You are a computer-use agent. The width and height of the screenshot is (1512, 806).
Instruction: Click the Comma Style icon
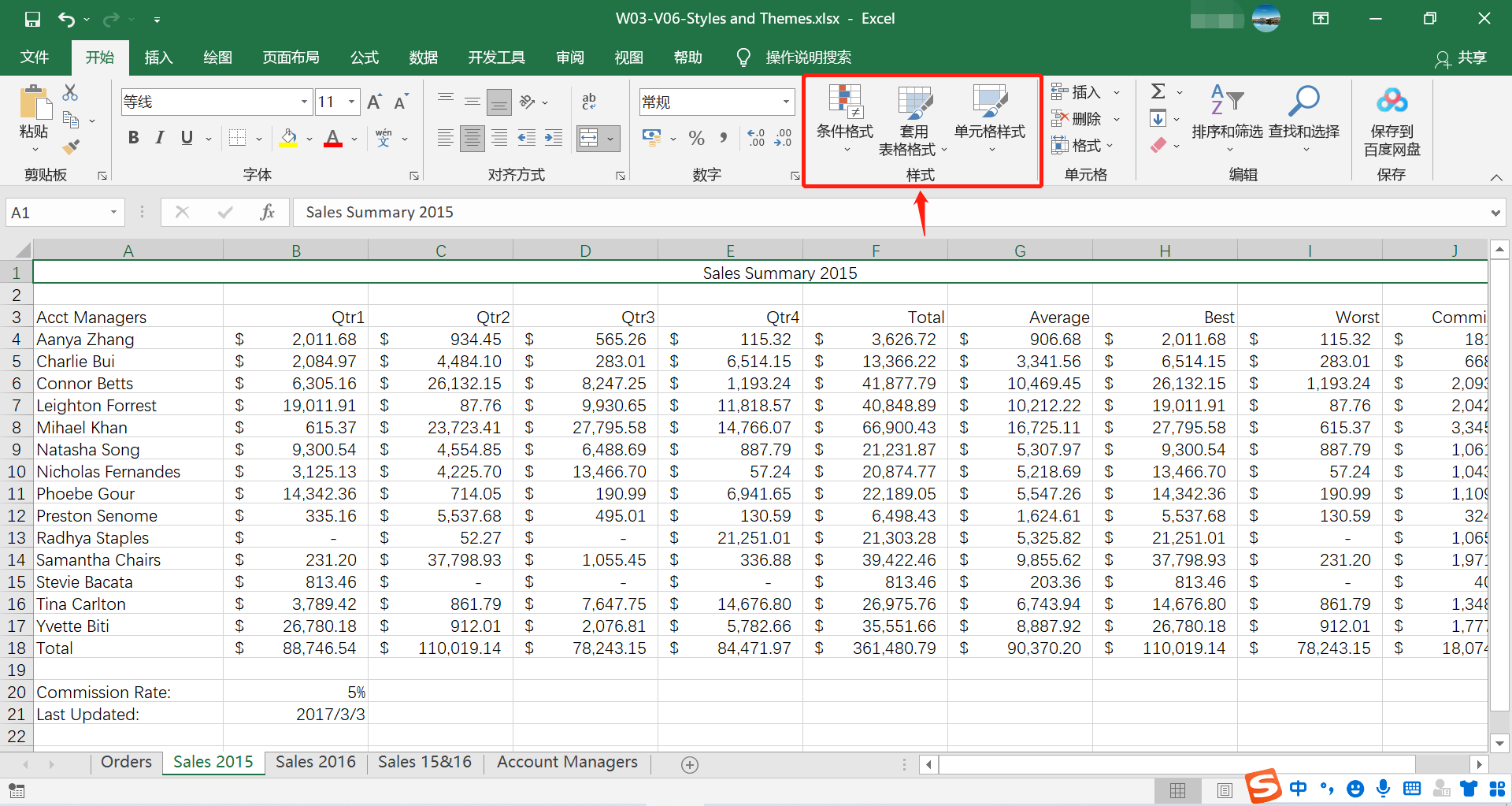pyautogui.click(x=723, y=138)
